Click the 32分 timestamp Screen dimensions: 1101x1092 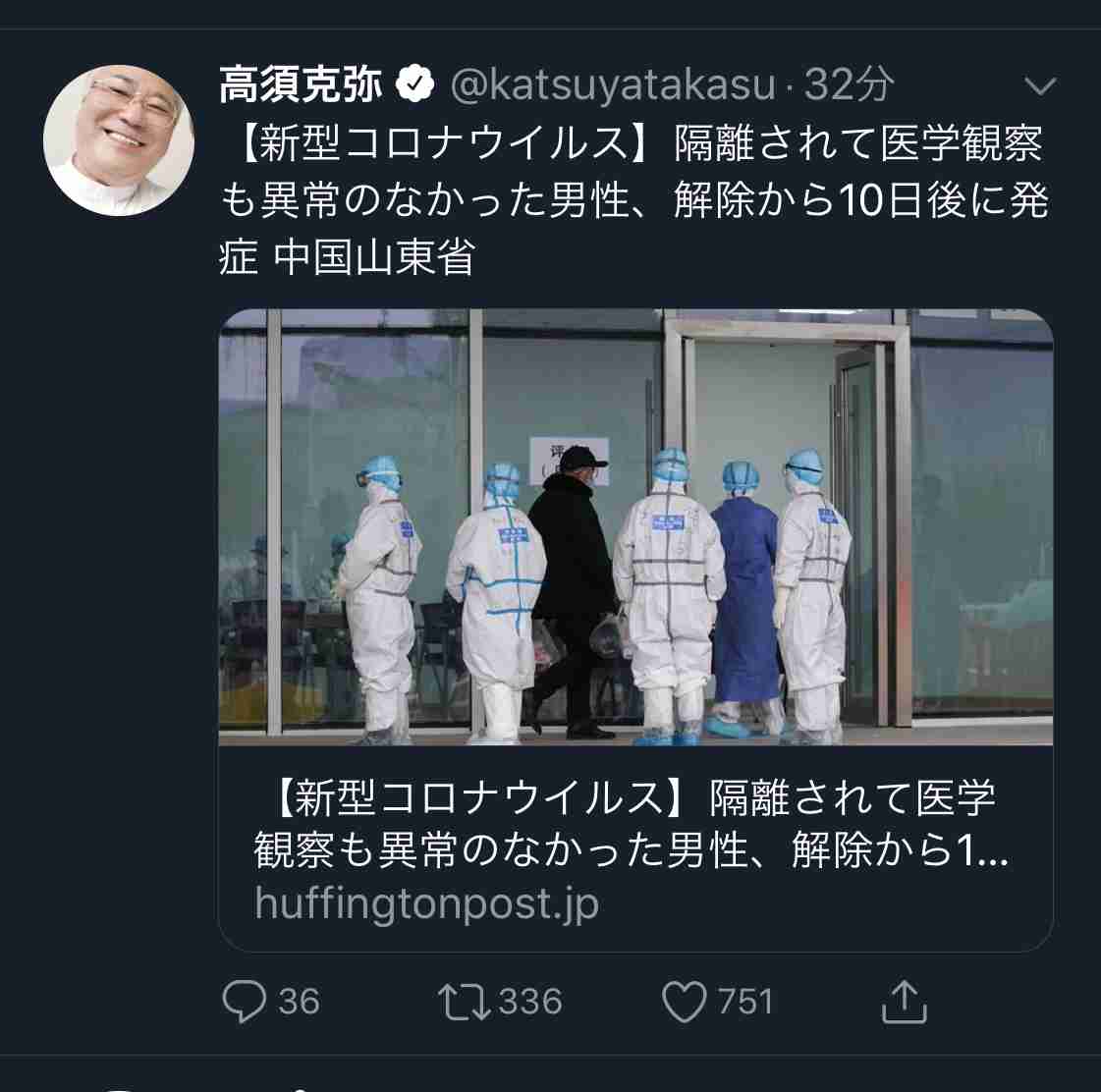[x=849, y=85]
